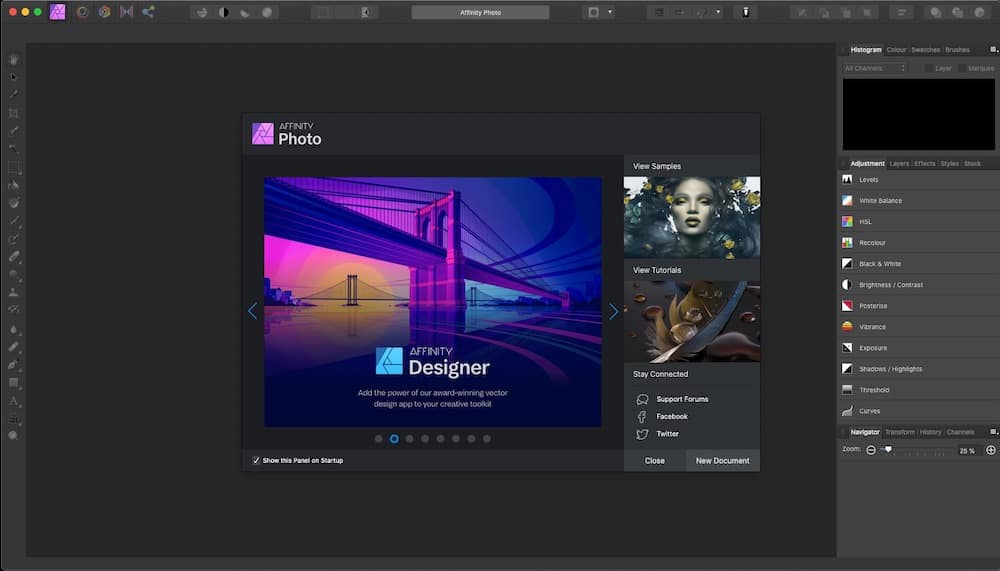Click the Navigator zoom slider handle
Image resolution: width=1000 pixels, height=571 pixels.
pos(888,450)
